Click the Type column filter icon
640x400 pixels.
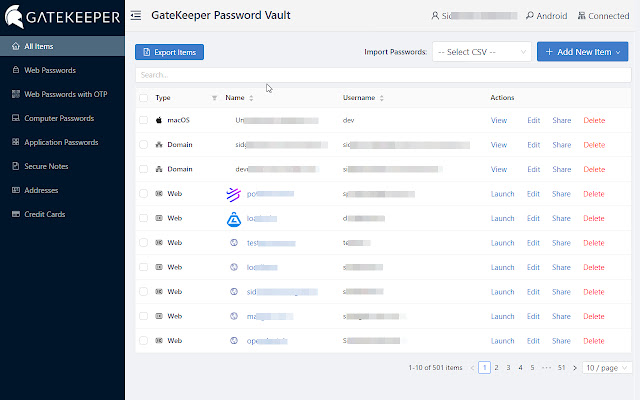click(214, 98)
